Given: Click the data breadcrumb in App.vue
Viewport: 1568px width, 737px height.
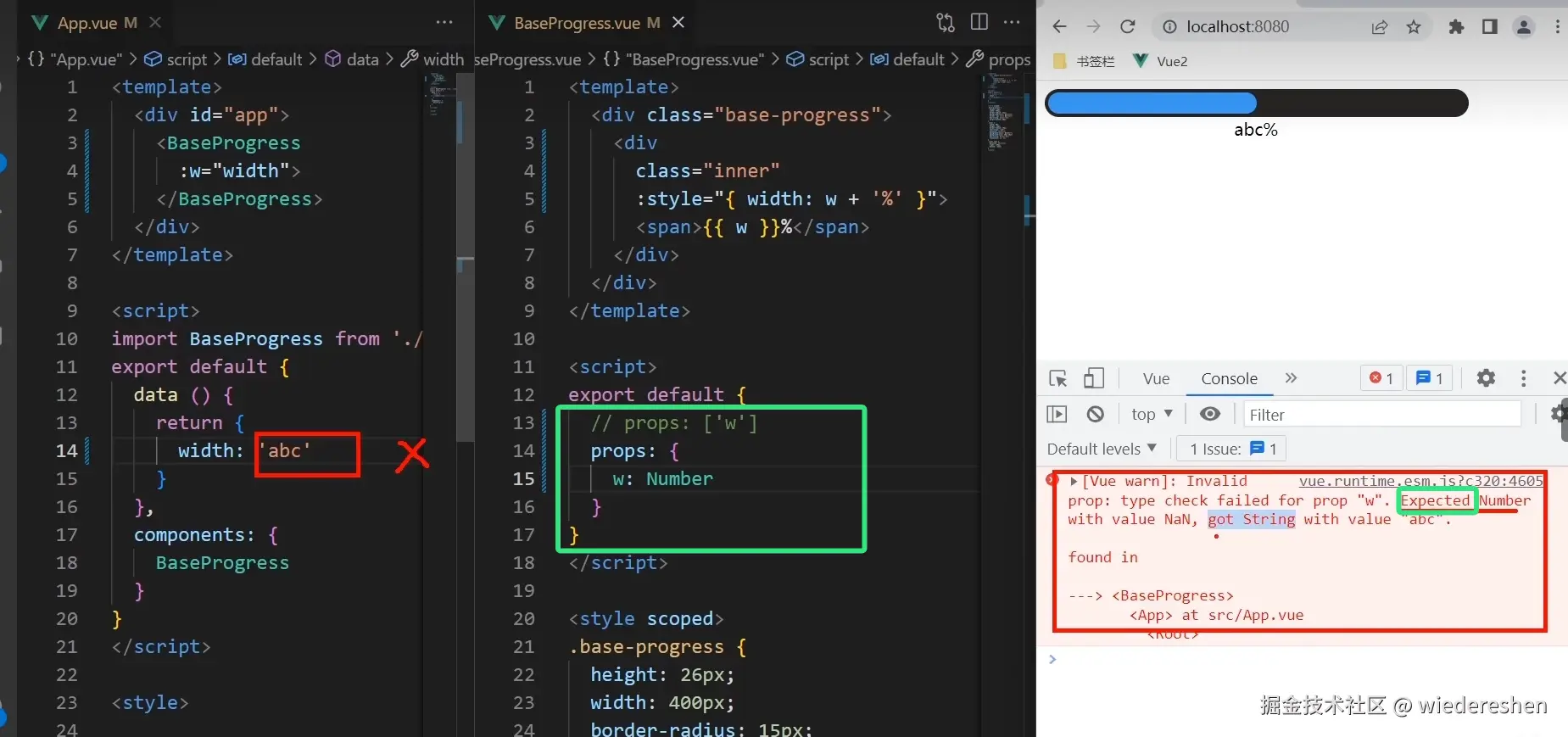Looking at the screenshot, I should point(353,59).
